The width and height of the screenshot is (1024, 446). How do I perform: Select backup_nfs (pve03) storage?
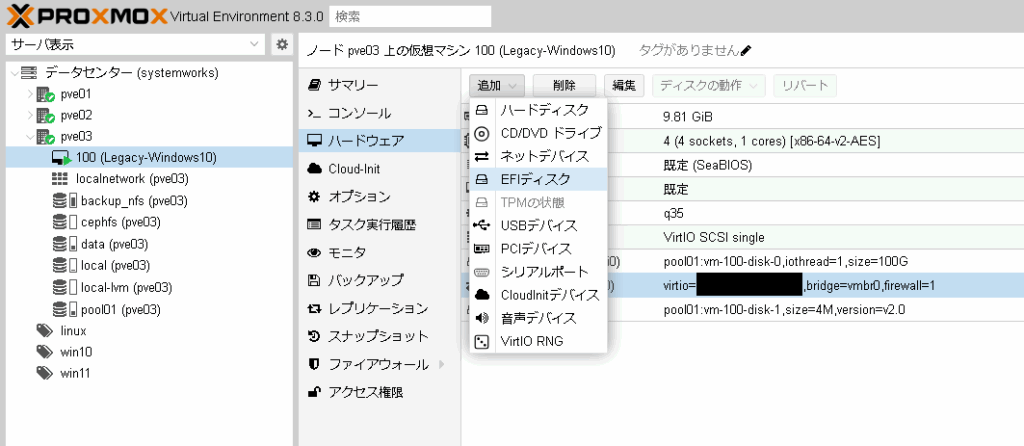pyautogui.click(x=135, y=200)
